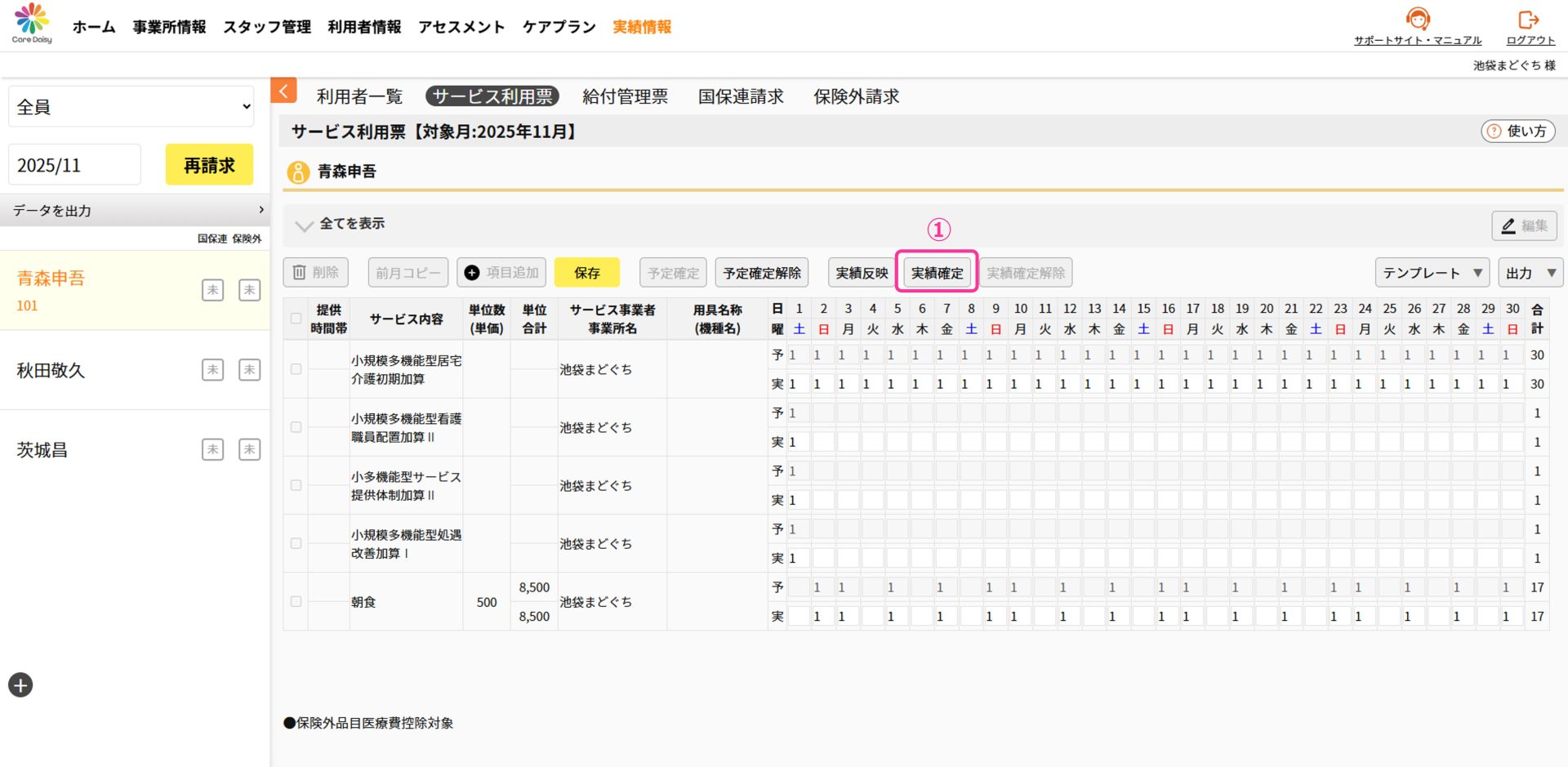Open the ケアプラン menu

pyautogui.click(x=559, y=27)
